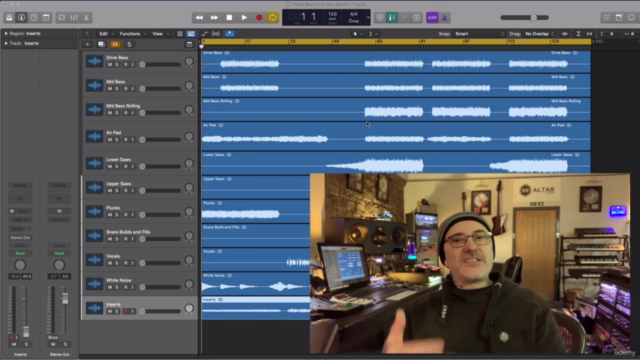Open the List Editors button
Image resolution: width=640 pixels, height=360 pixels.
pos(607,18)
